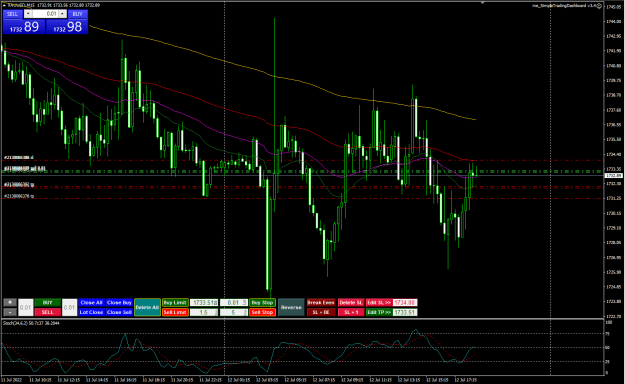Click the Edit TP >> button
The image size is (625, 384).
pos(379,312)
